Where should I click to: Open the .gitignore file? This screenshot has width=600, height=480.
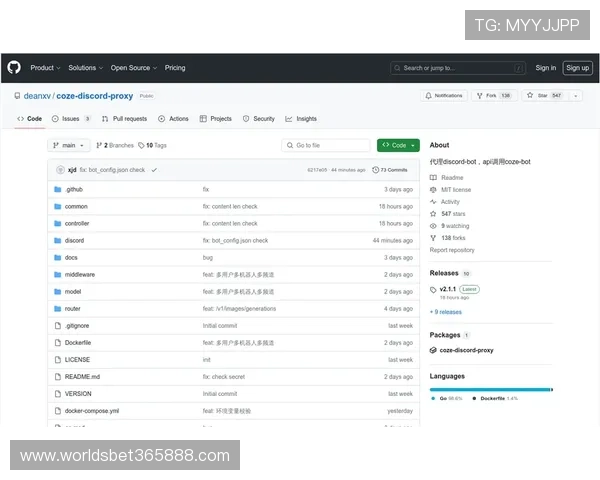[x=77, y=326]
